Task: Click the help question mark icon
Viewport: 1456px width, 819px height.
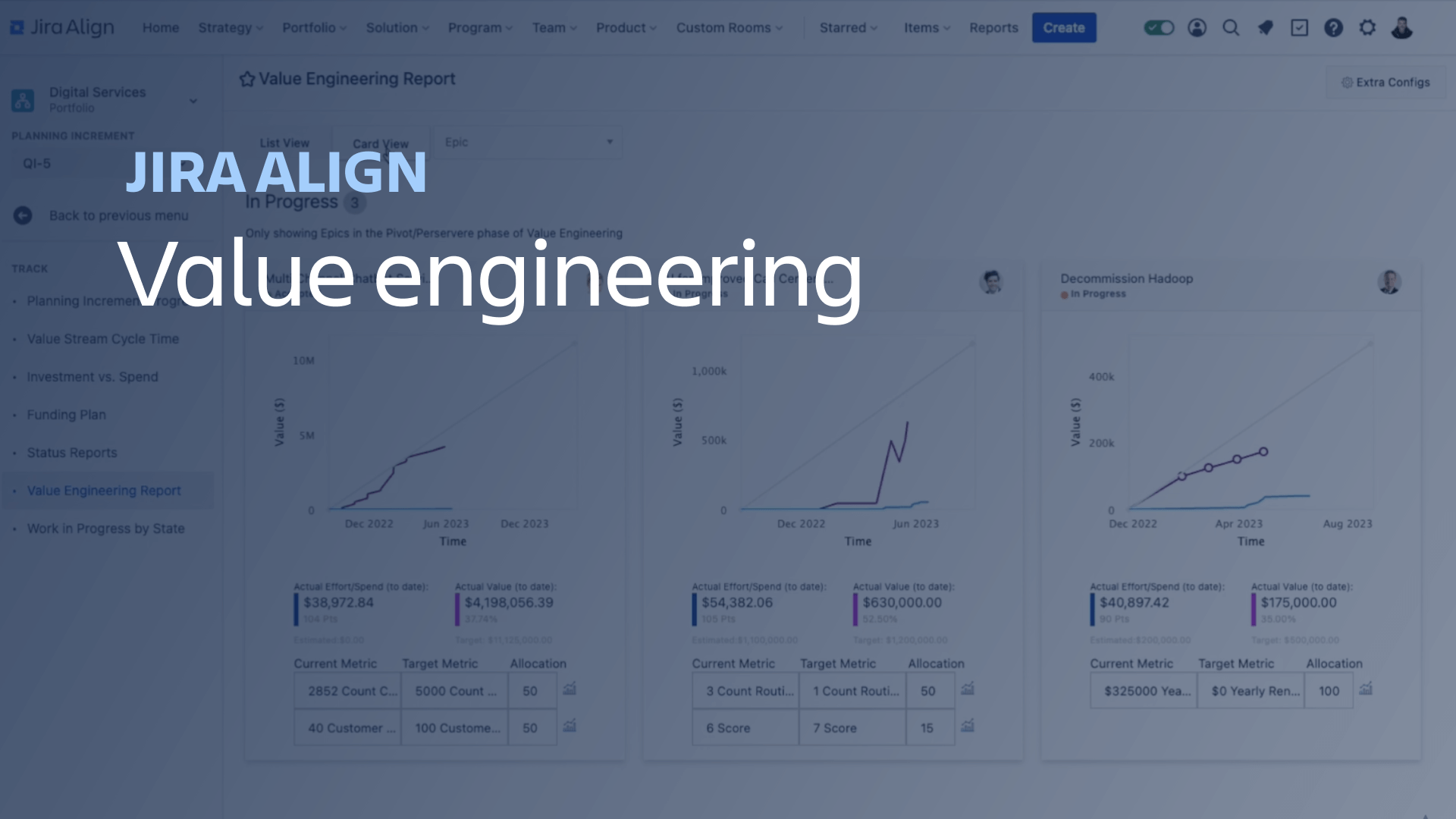Action: [1333, 27]
